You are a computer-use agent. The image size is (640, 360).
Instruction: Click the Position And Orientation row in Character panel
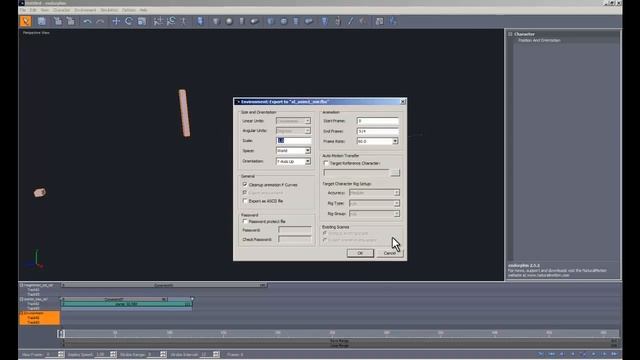tap(539, 40)
